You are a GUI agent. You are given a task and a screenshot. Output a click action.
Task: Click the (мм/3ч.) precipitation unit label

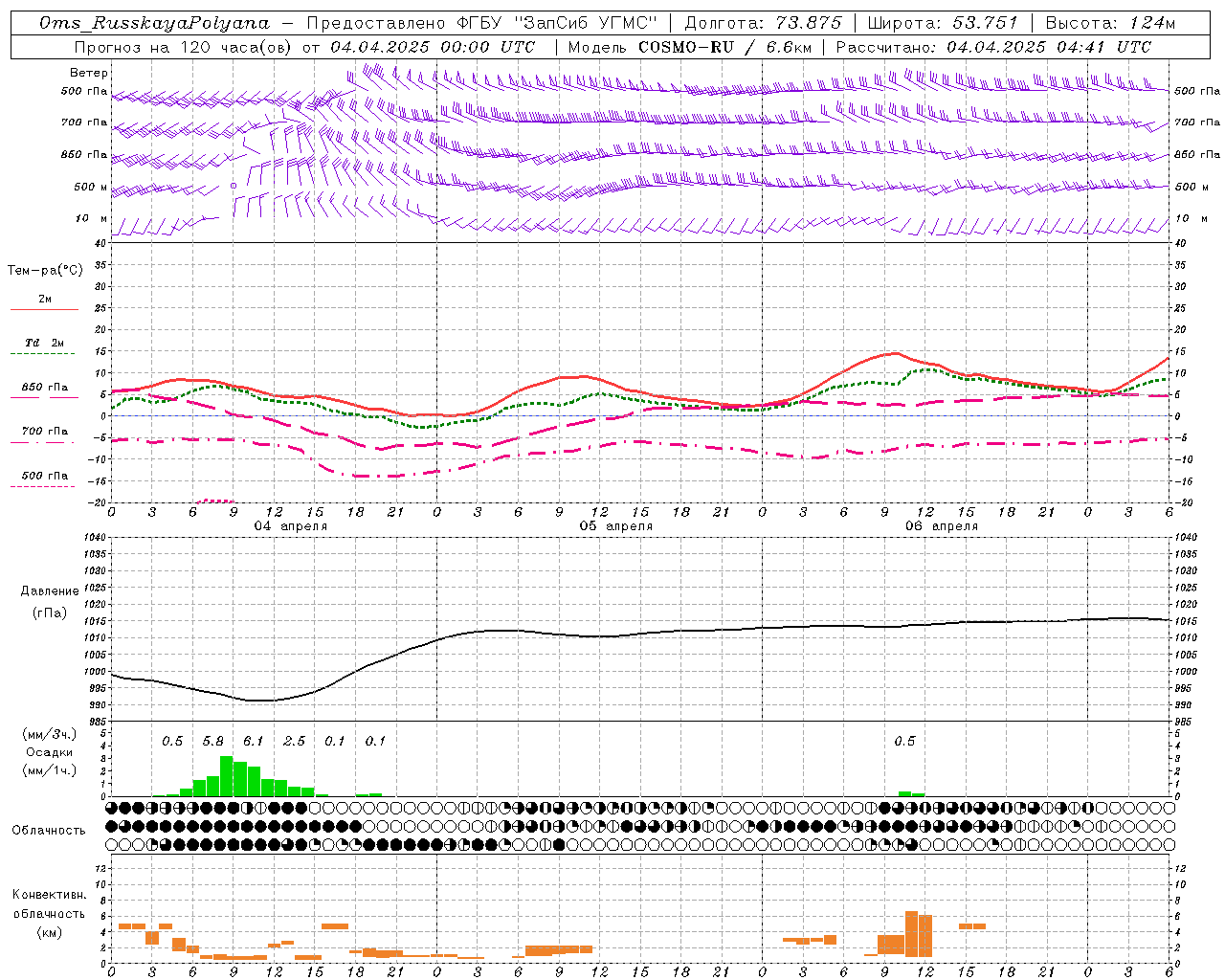[50, 734]
